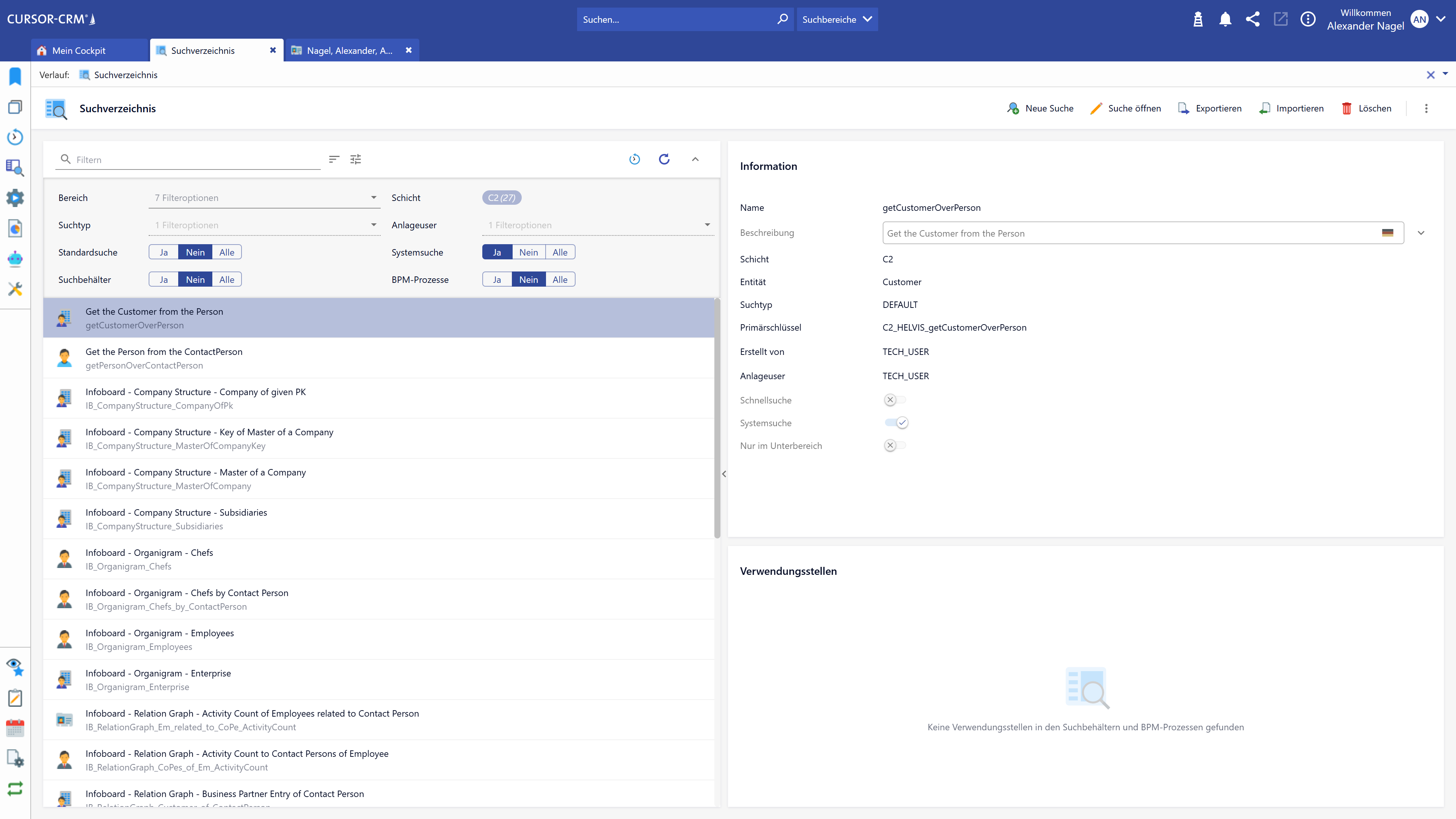The height and width of the screenshot is (819, 1456).
Task: Expand the Beschreibung field chevron
Action: [x=1421, y=233]
